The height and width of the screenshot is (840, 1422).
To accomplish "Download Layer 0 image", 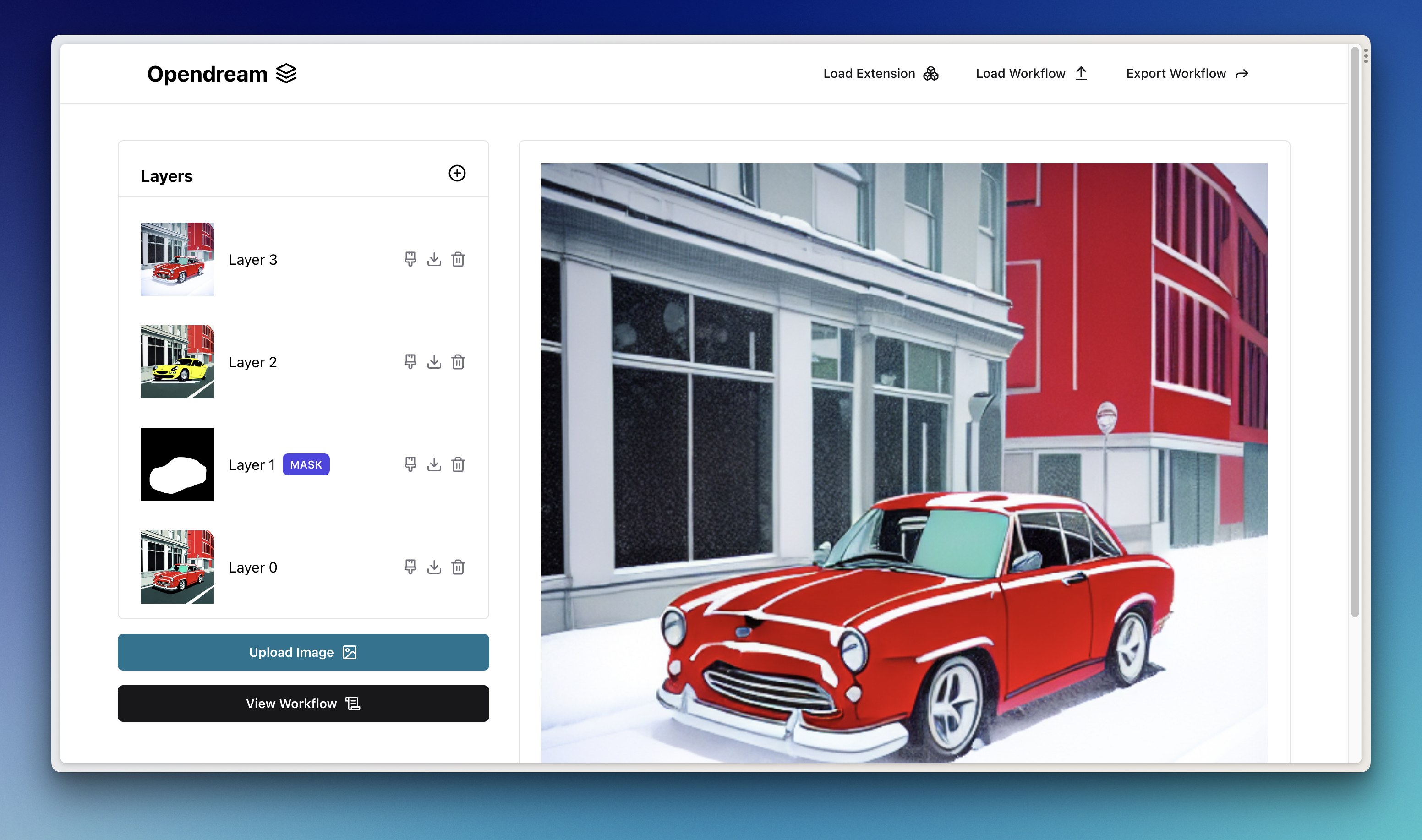I will pyautogui.click(x=434, y=567).
